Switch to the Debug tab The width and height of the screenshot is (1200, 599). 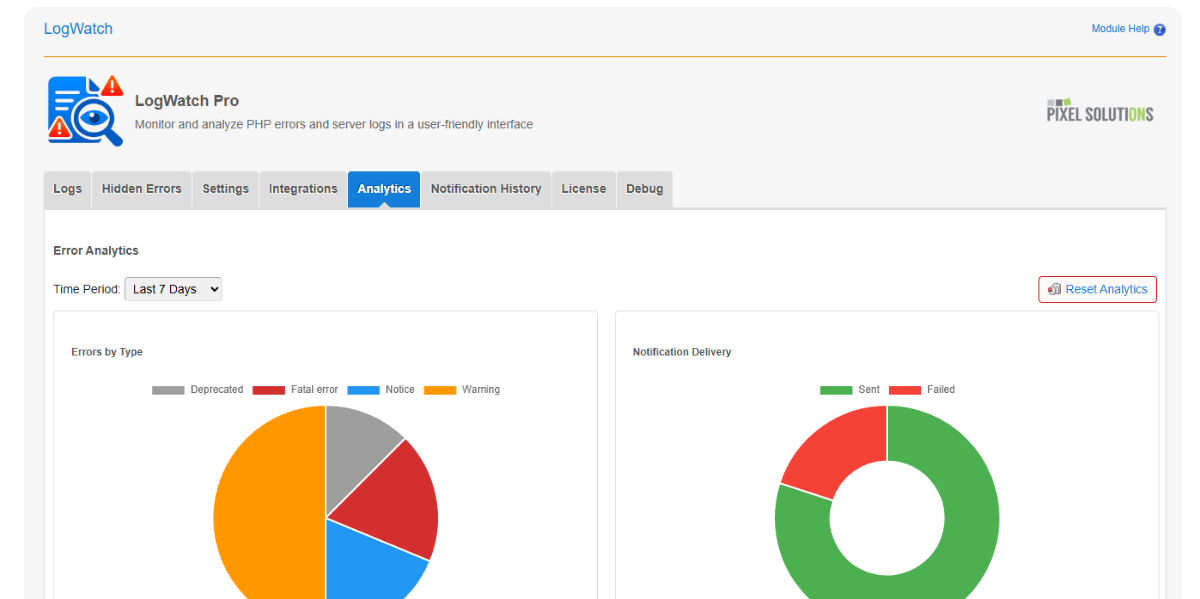point(644,189)
